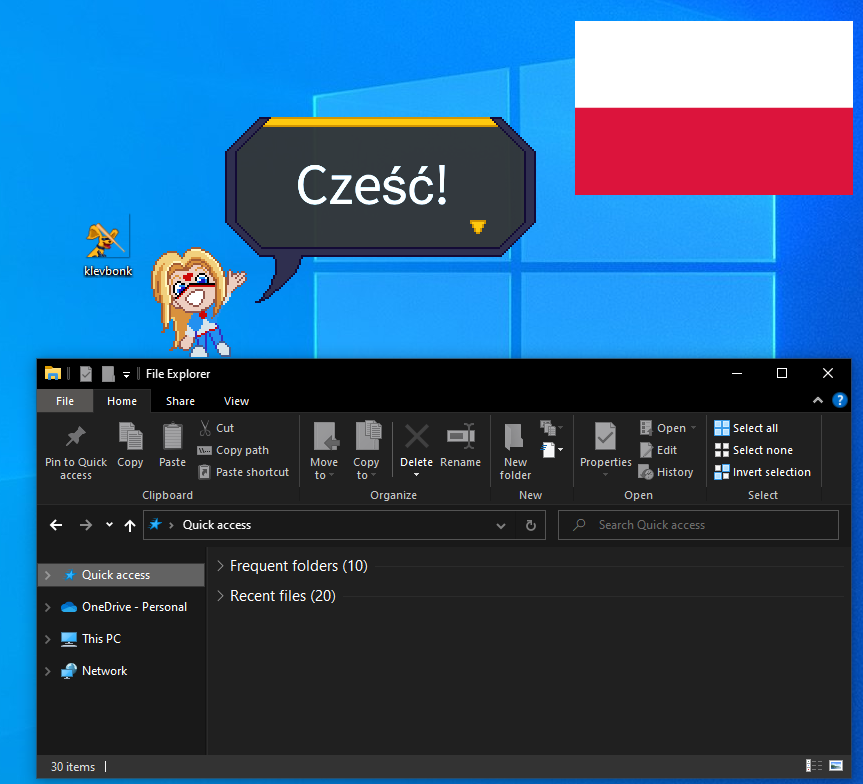Collapse the Frequent folders section
863x784 pixels.
(x=220, y=565)
